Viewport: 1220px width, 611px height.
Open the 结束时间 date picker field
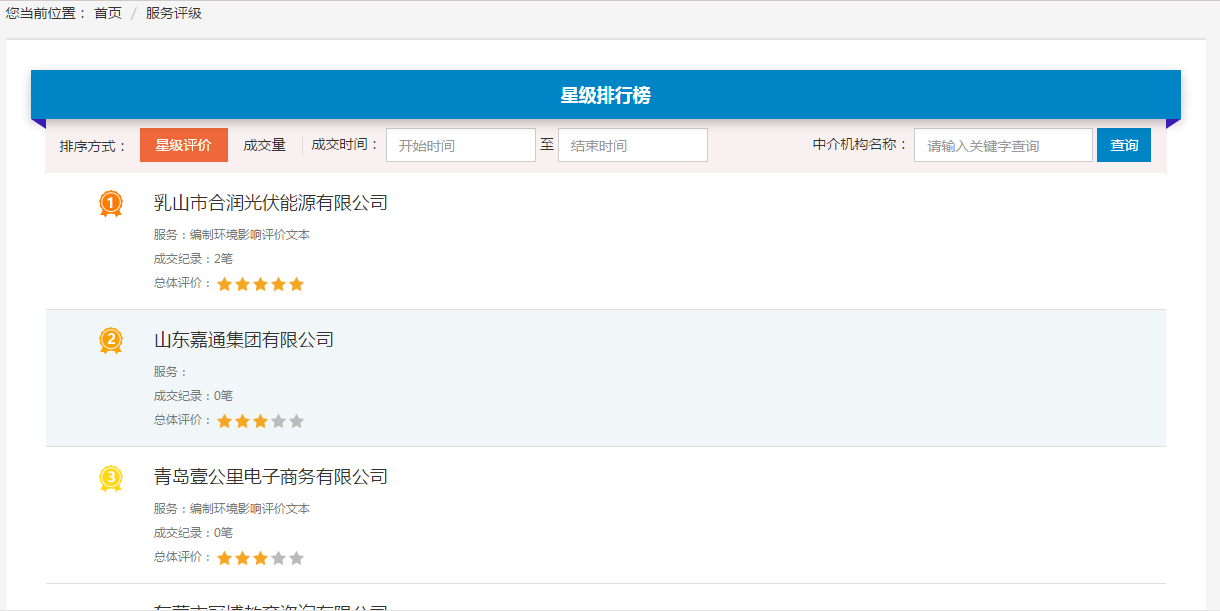click(632, 145)
